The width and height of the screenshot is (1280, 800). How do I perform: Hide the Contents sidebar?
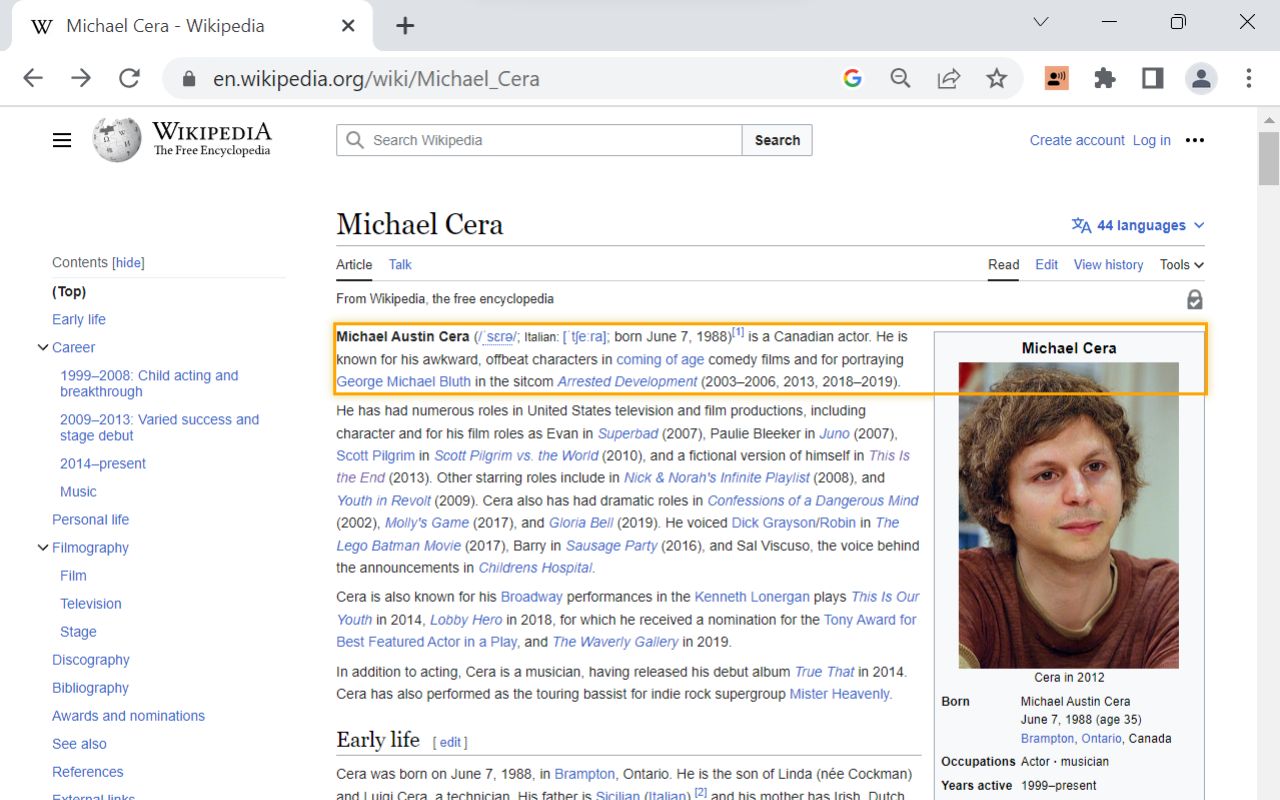coord(128,263)
